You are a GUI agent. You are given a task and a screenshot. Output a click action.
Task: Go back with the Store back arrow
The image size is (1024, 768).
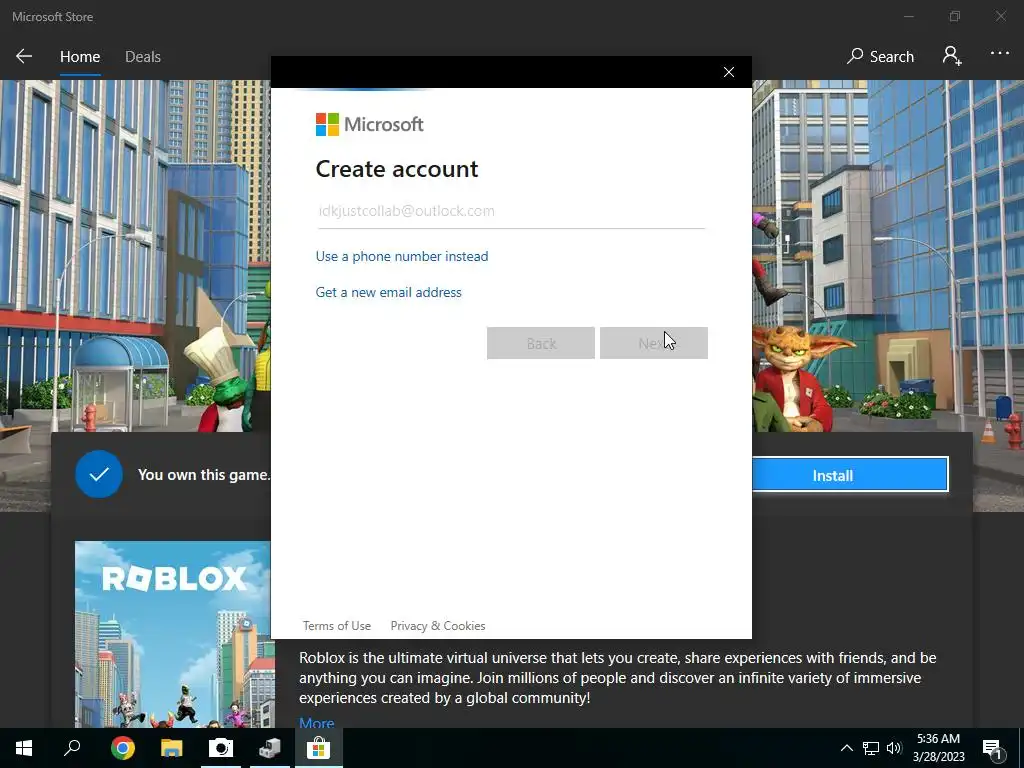(x=24, y=56)
